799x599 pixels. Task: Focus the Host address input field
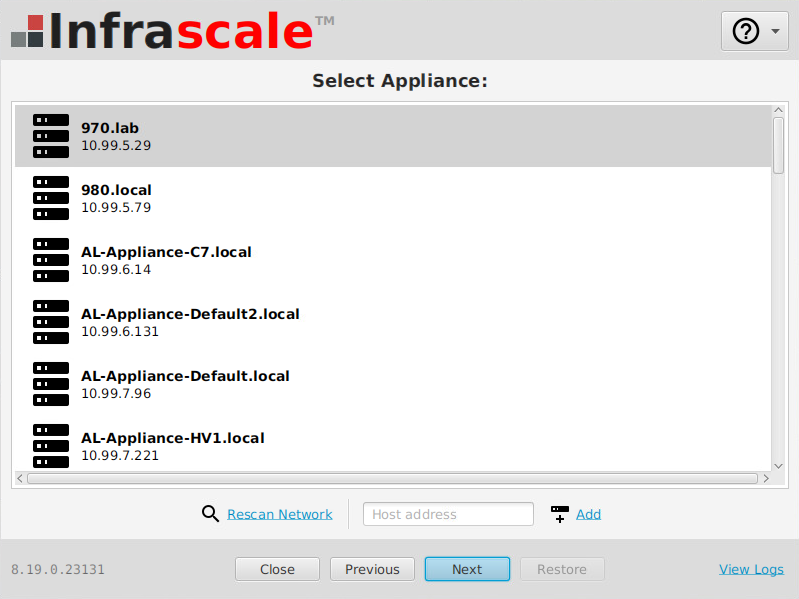point(448,514)
